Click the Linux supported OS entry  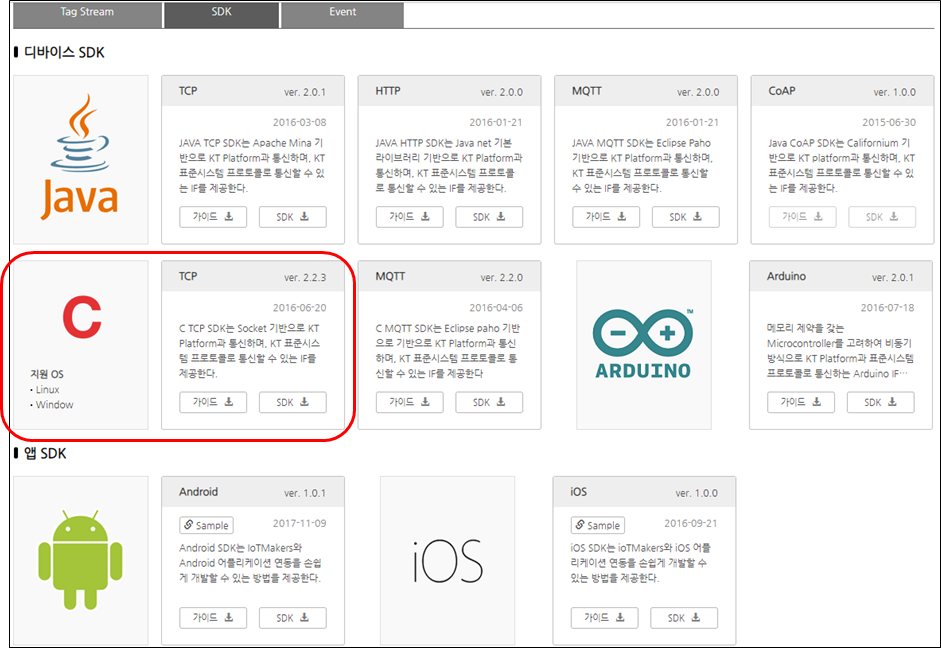click(47, 389)
